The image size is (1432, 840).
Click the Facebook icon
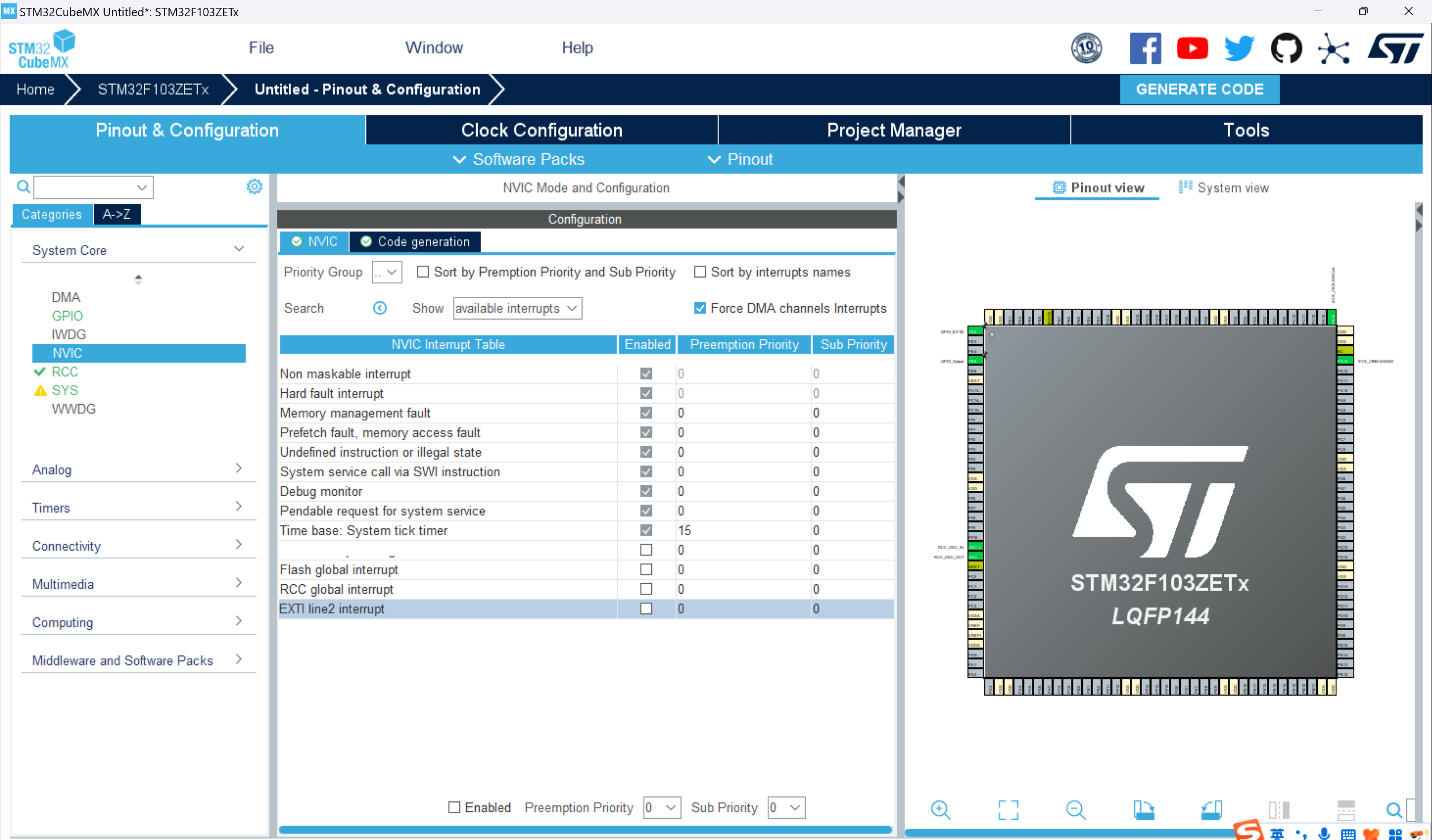[x=1144, y=48]
